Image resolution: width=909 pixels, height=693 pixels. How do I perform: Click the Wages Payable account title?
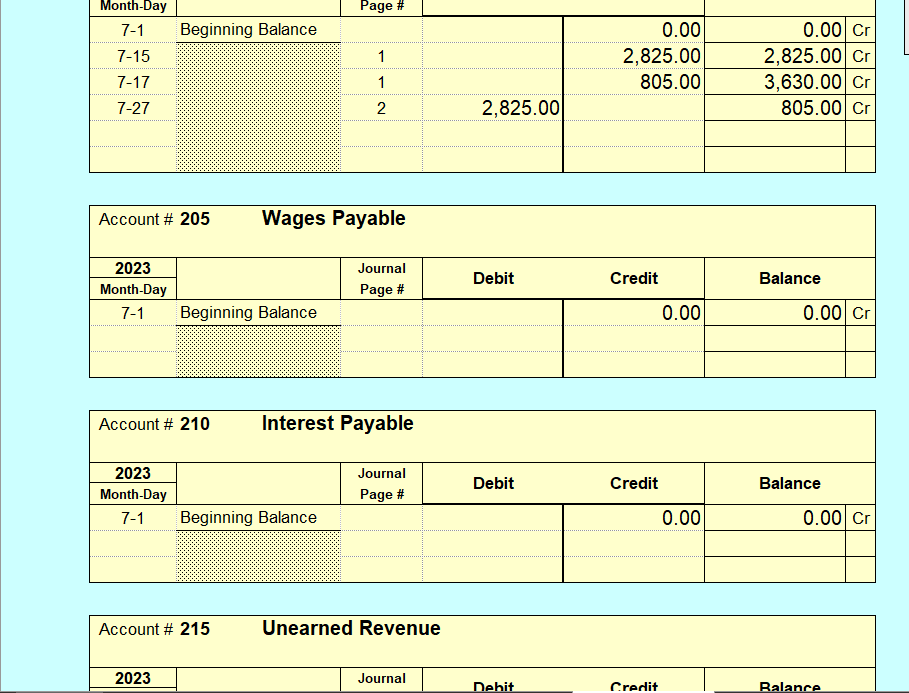[332, 218]
